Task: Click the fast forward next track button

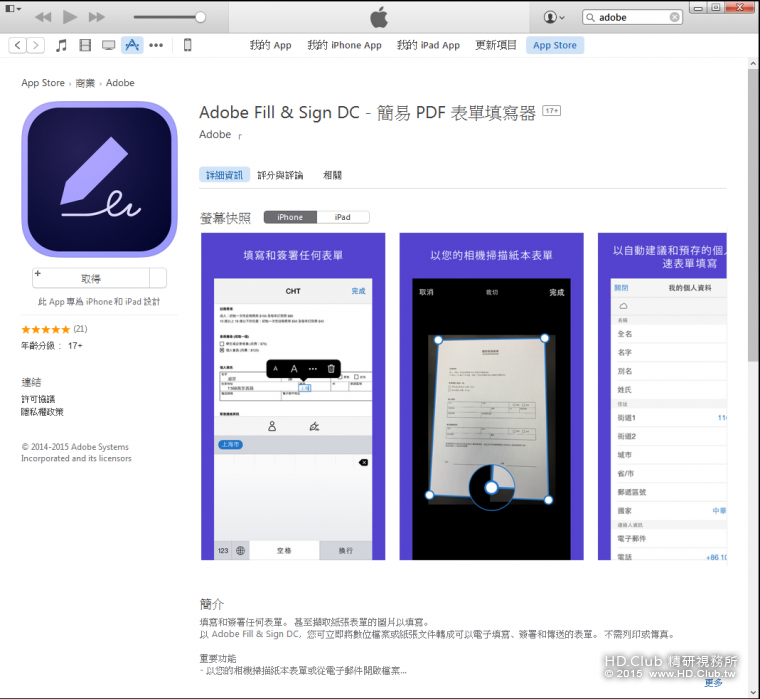Action: pyautogui.click(x=96, y=17)
